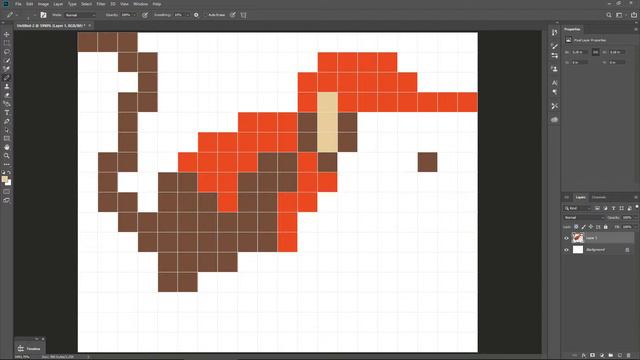
Task: Add a layer mask
Action: (x=593, y=356)
